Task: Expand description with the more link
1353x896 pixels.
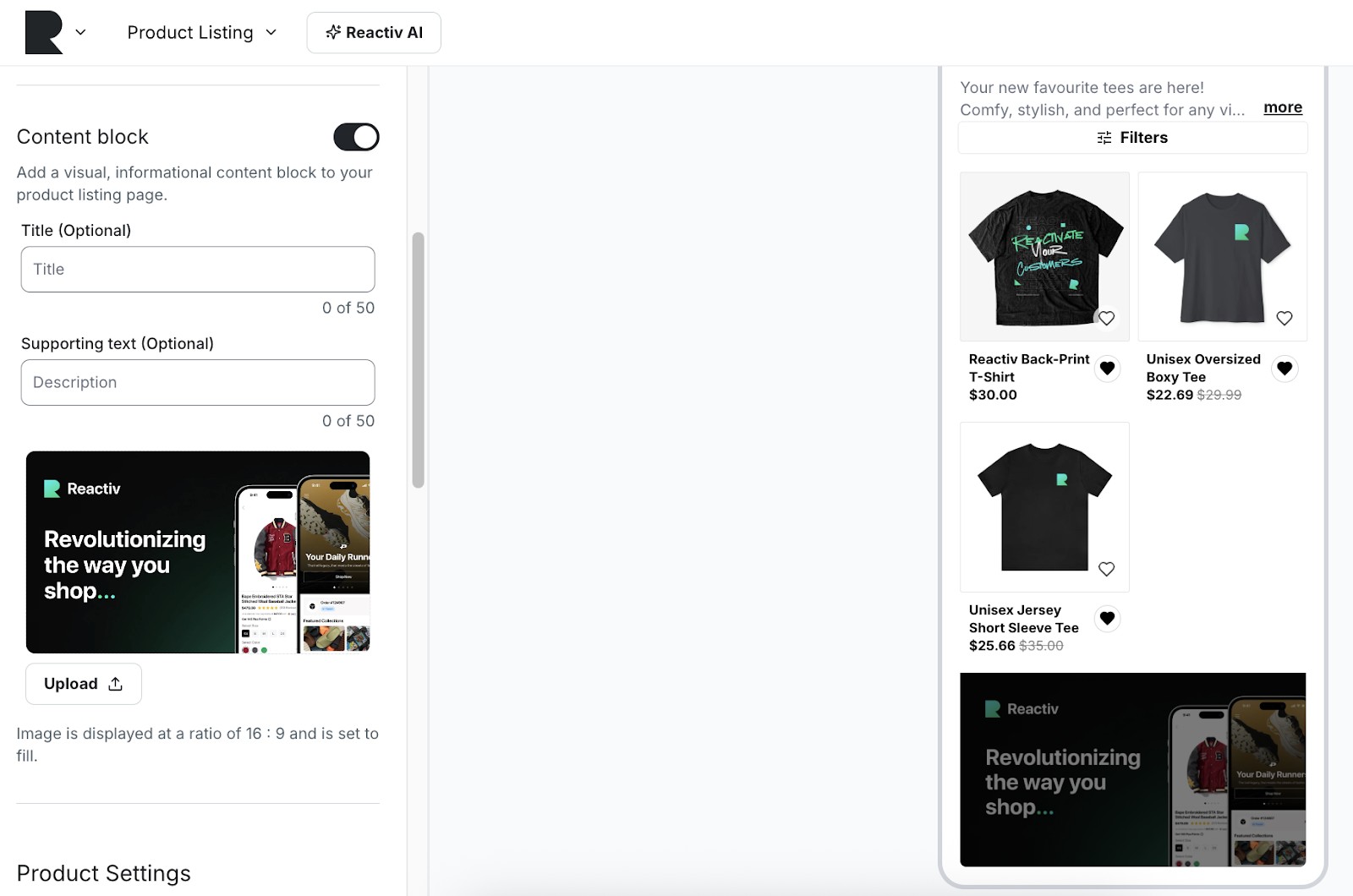Action: 1282,107
